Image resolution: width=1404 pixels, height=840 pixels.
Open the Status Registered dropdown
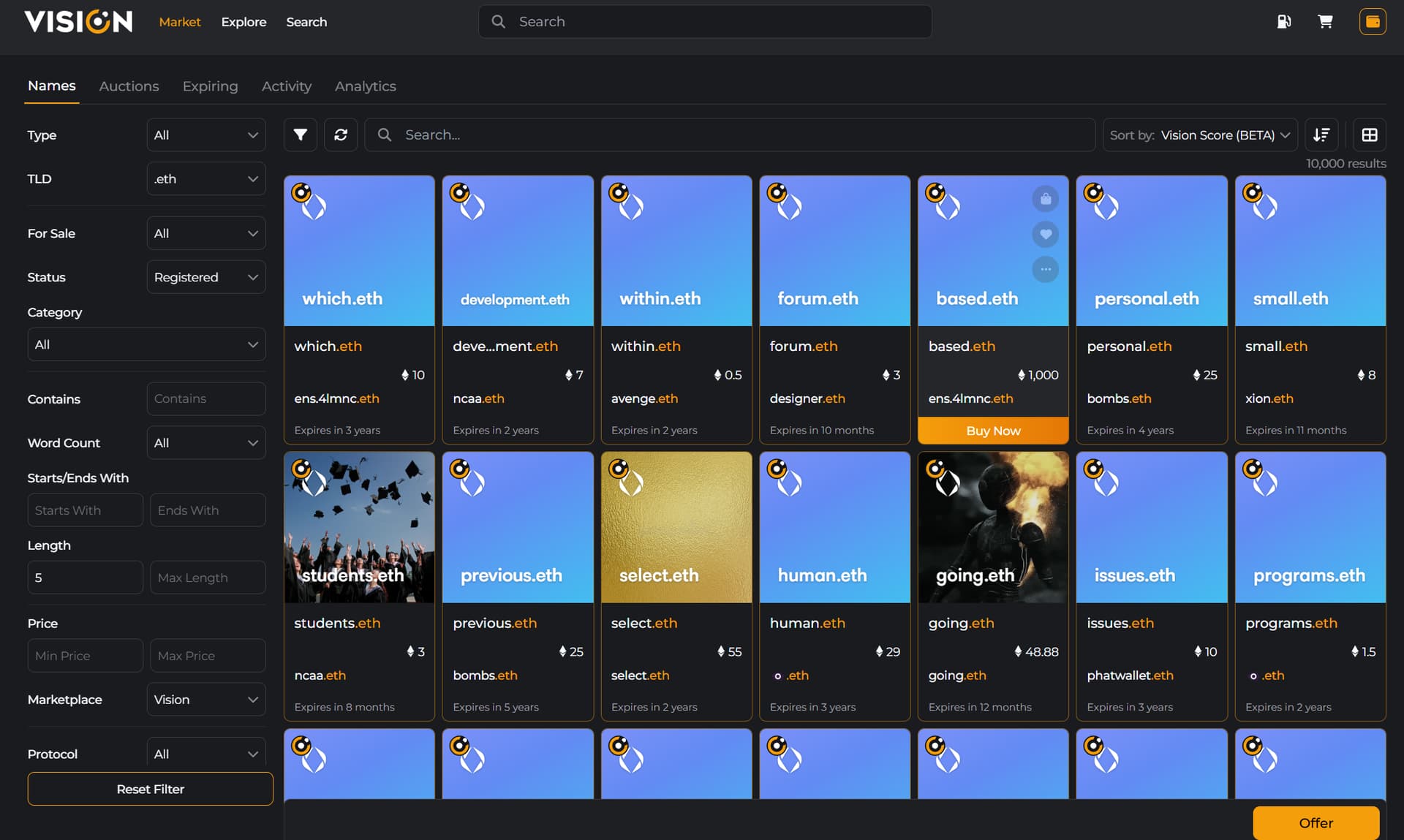(x=206, y=277)
